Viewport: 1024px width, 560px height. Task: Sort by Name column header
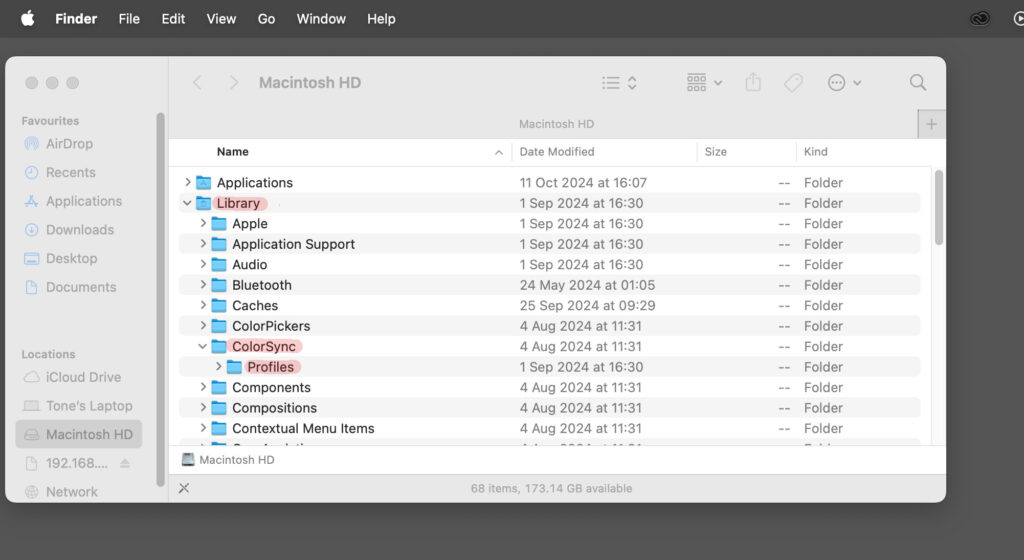coord(232,151)
